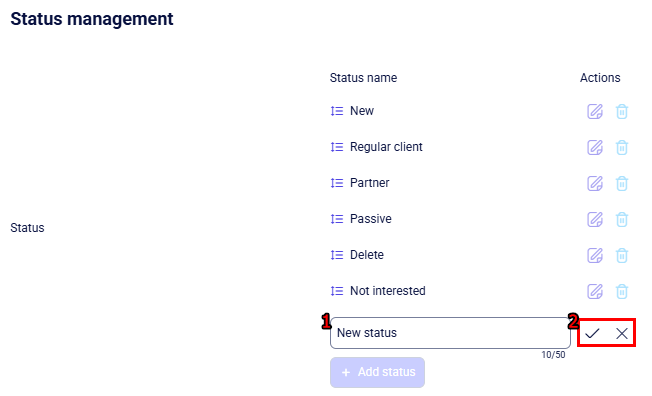Viewport: 652px width, 396px height.
Task: Edit the New status name
Action: 595,111
